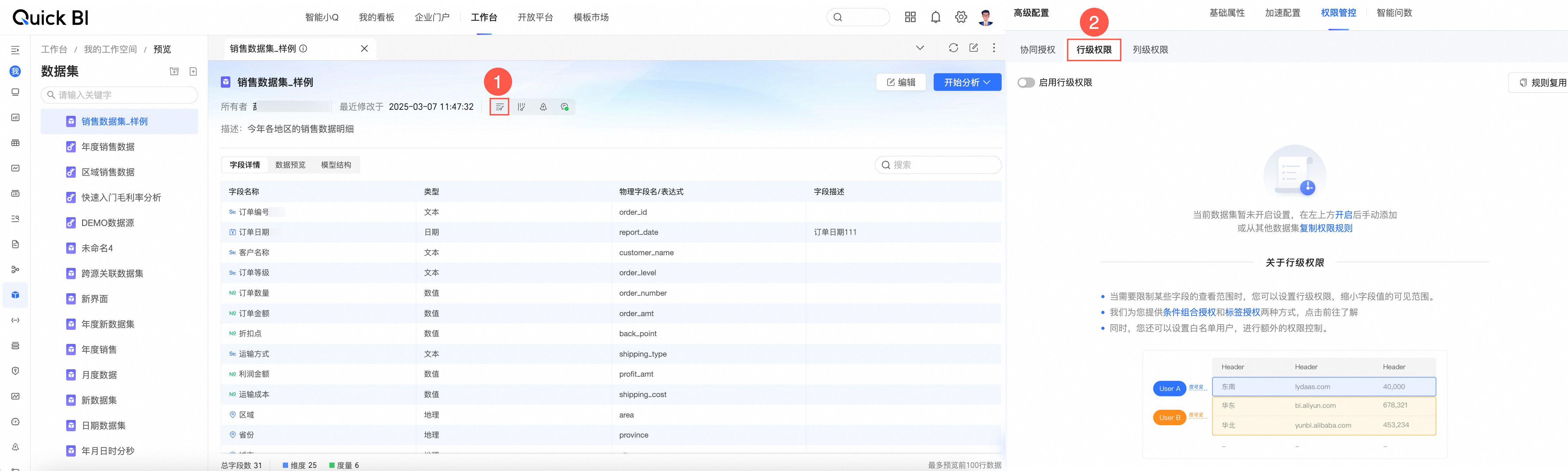The image size is (1568, 471).
Task: Click the 复制权限规则 link
Action: click(x=1326, y=228)
